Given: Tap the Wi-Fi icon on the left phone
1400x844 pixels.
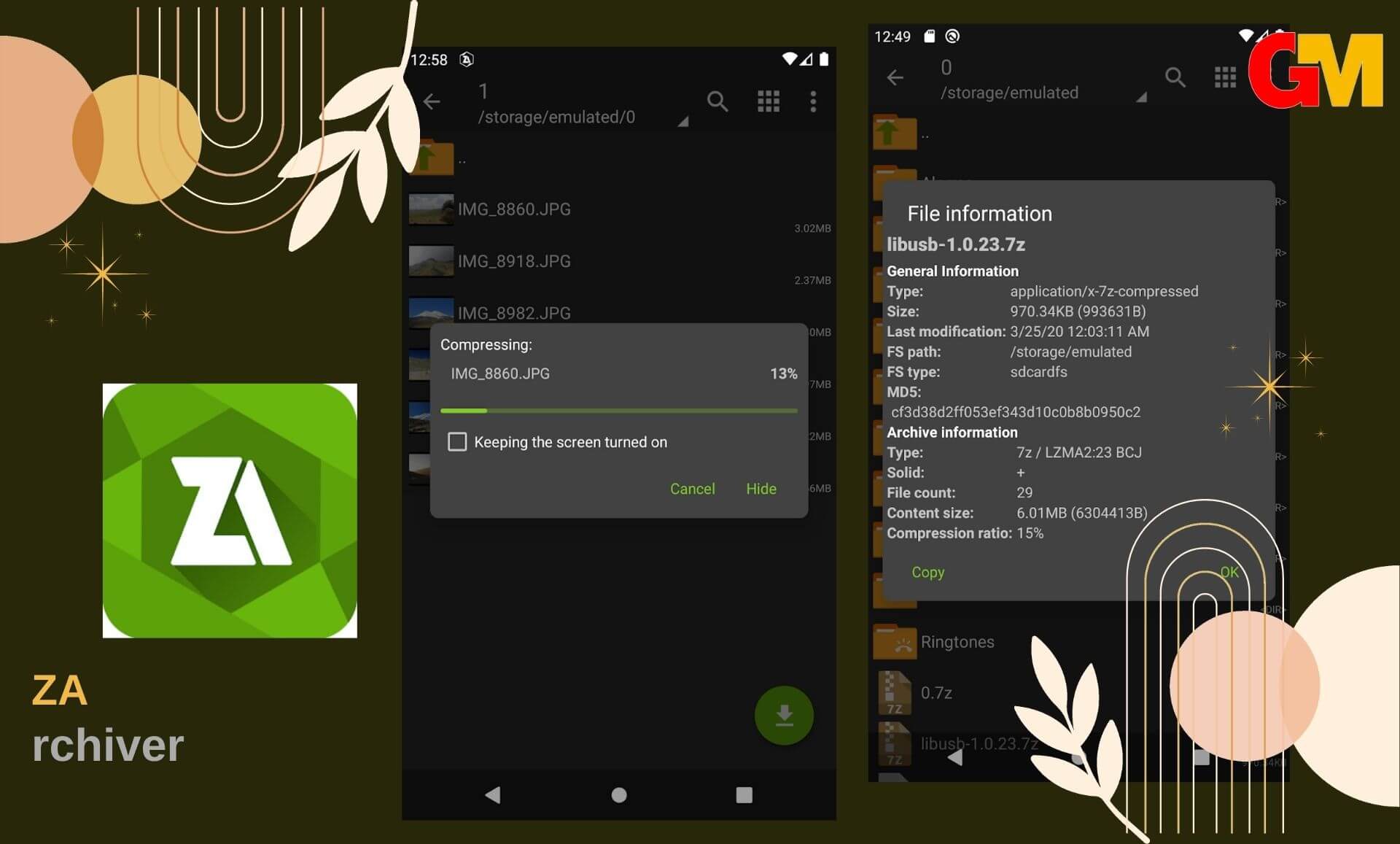Looking at the screenshot, I should (789, 59).
